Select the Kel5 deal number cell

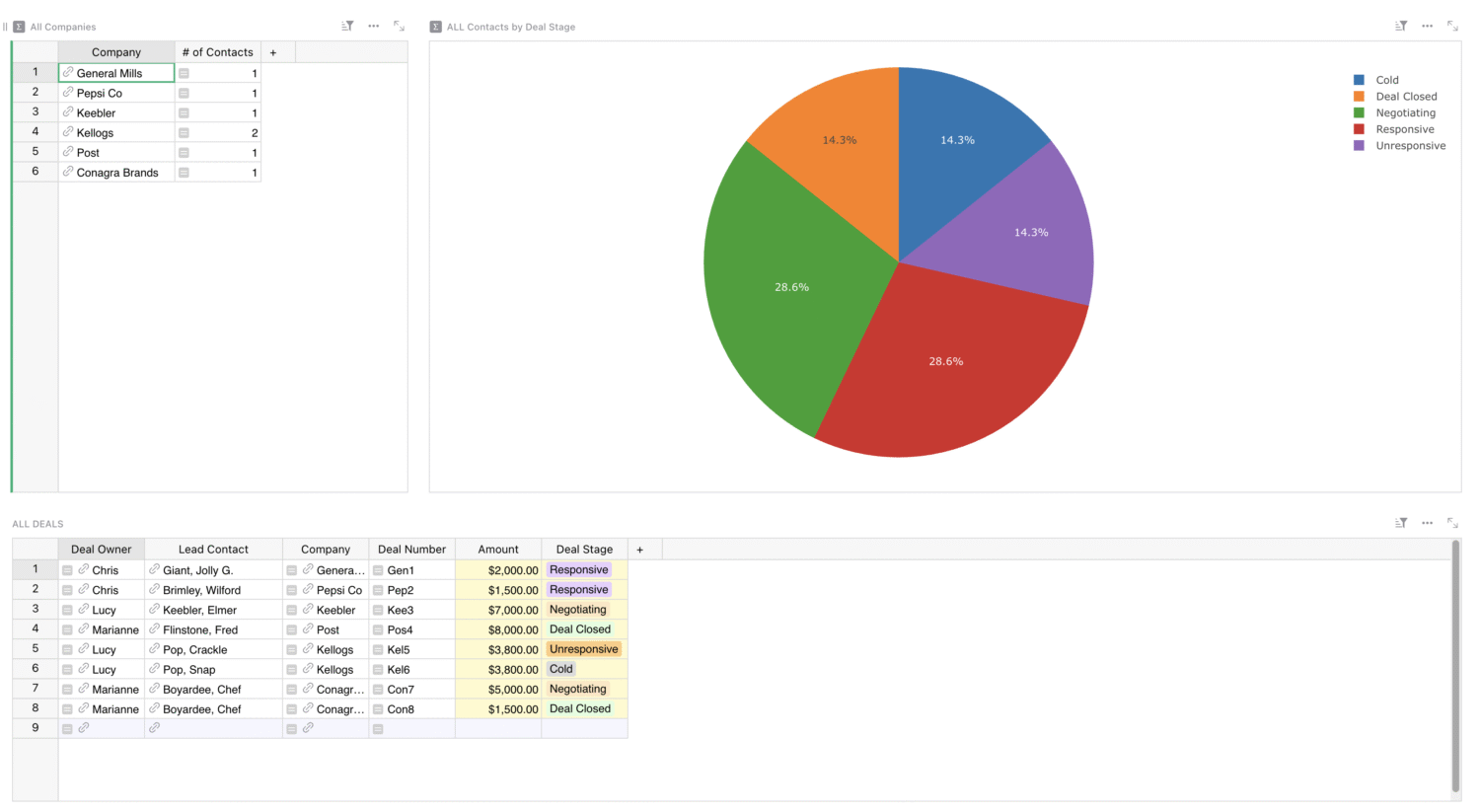point(411,649)
